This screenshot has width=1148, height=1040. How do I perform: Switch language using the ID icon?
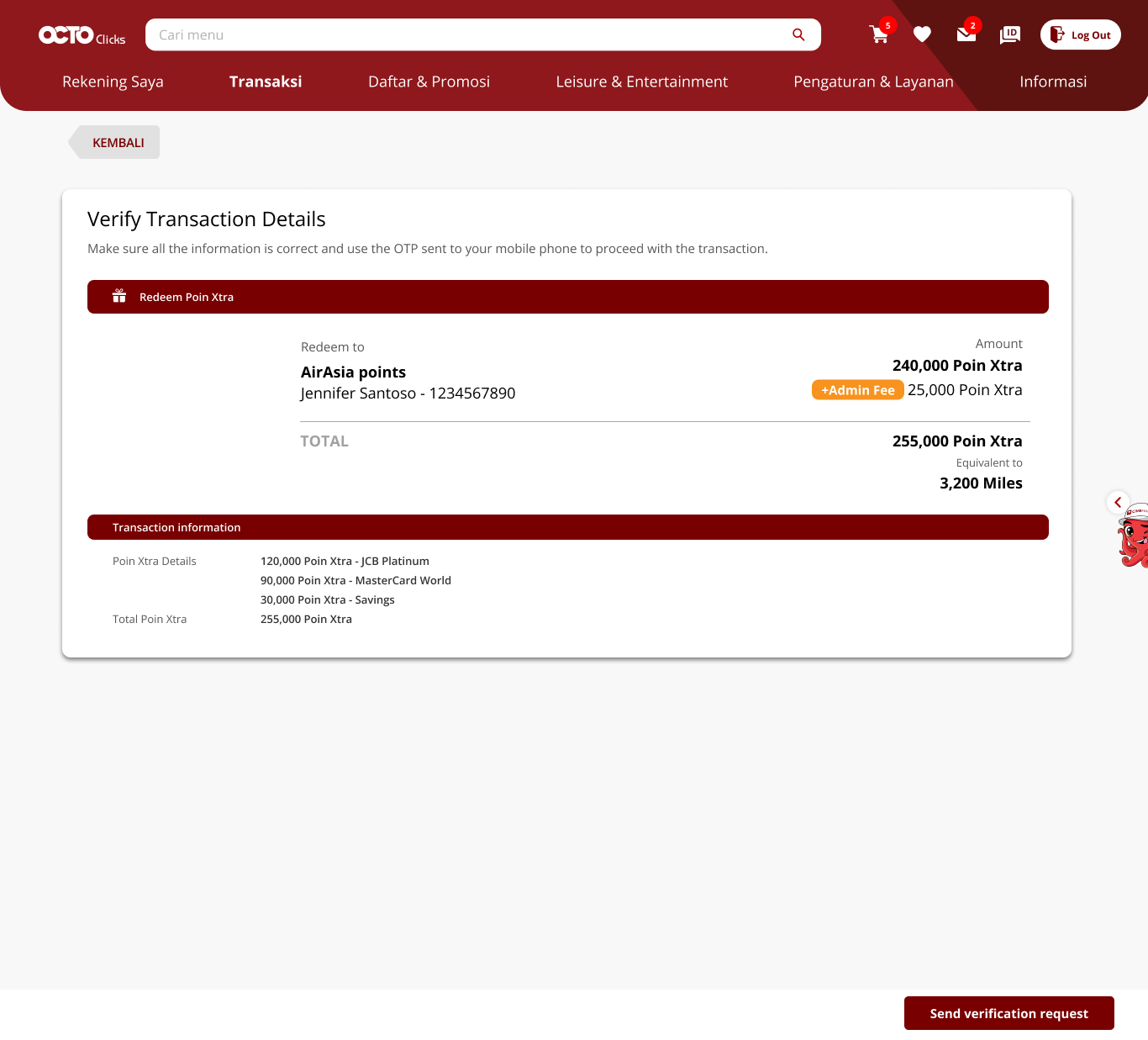pos(1009,34)
